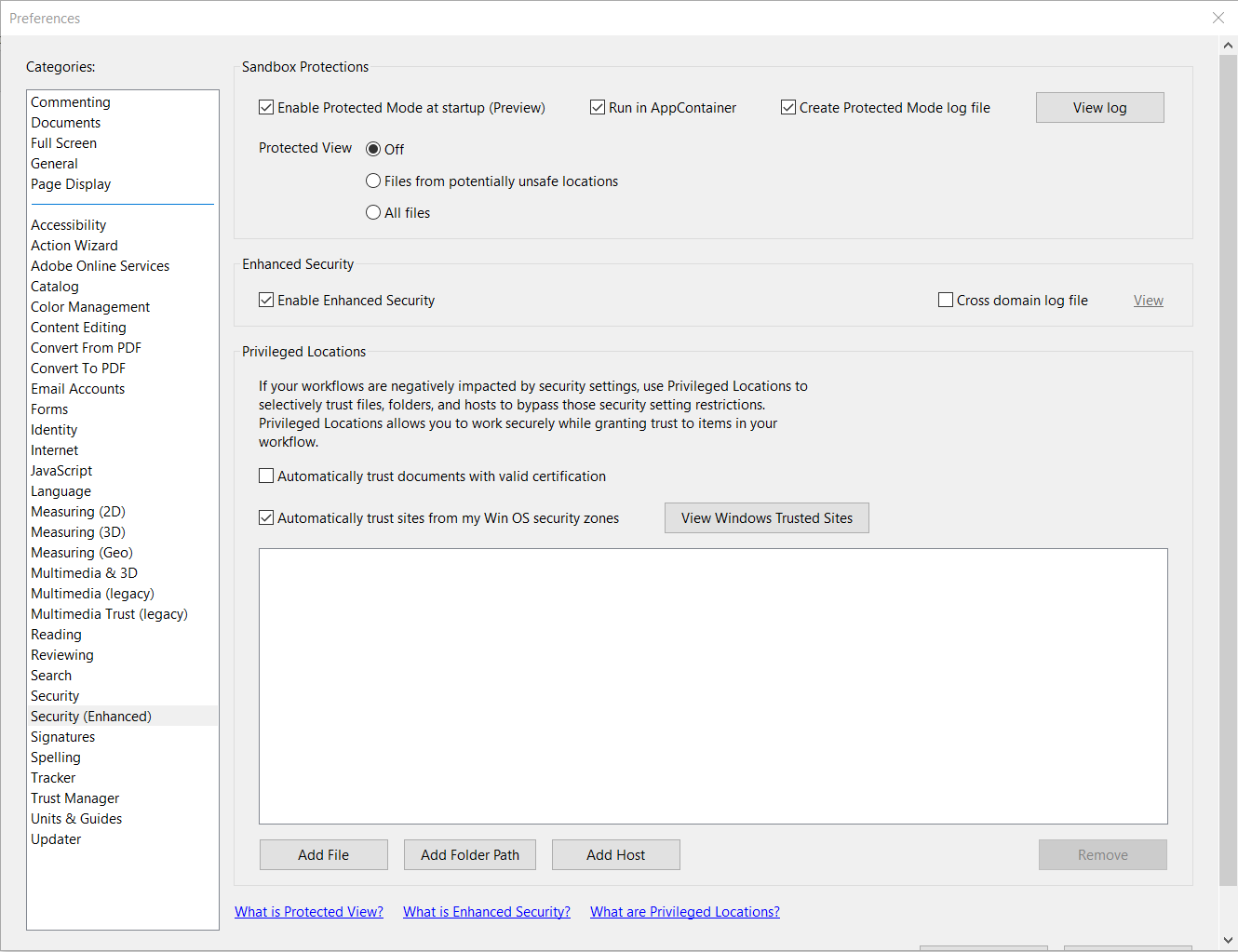Select JavaScript in the Categories list
Viewport: 1238px width, 952px height.
pyautogui.click(x=61, y=470)
